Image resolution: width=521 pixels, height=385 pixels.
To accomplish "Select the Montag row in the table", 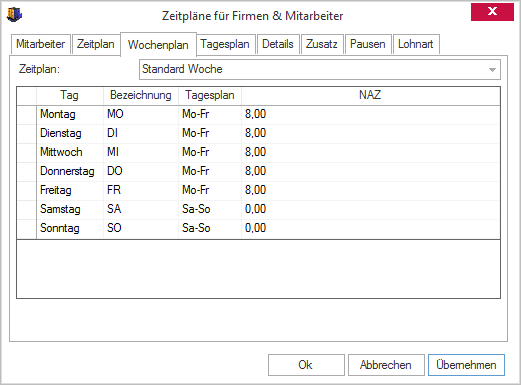I will 258,115.
